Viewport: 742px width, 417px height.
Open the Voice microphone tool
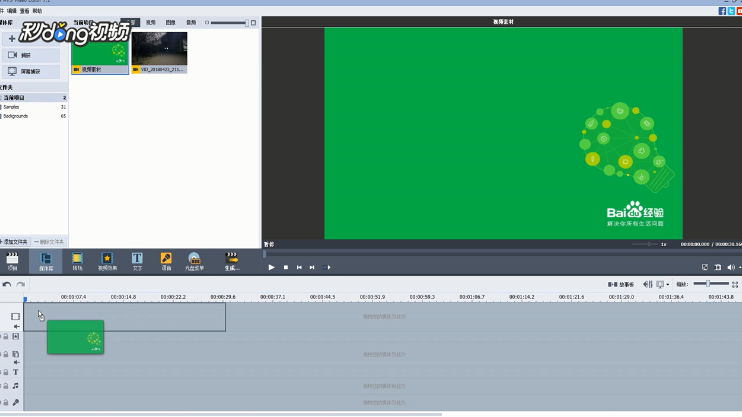pos(166,261)
